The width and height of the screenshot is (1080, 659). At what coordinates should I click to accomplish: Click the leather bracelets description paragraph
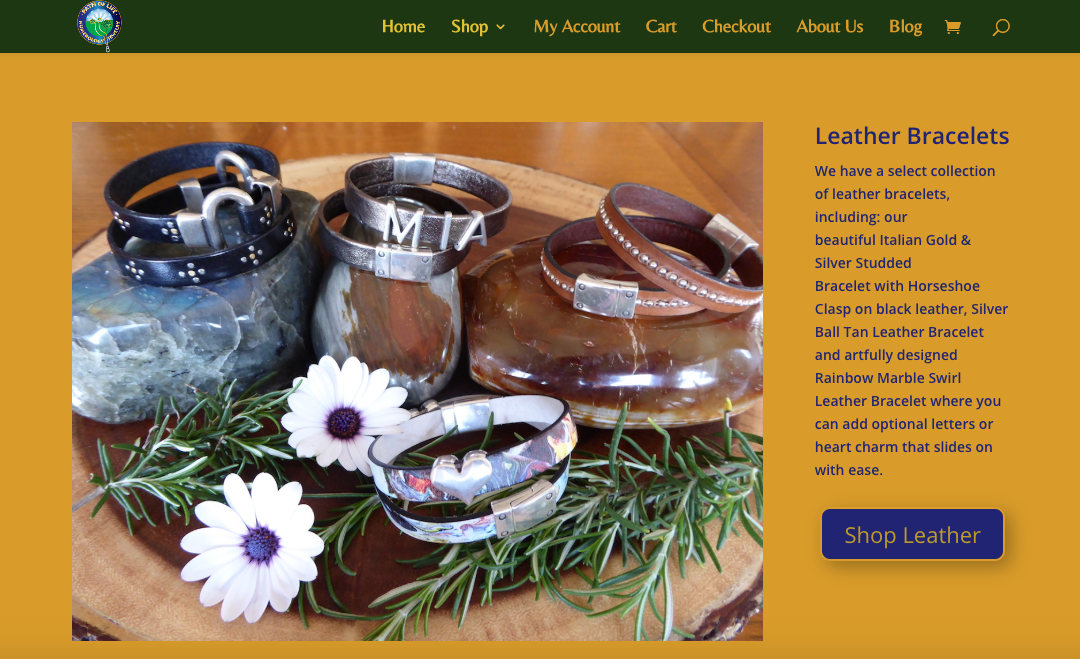click(911, 320)
